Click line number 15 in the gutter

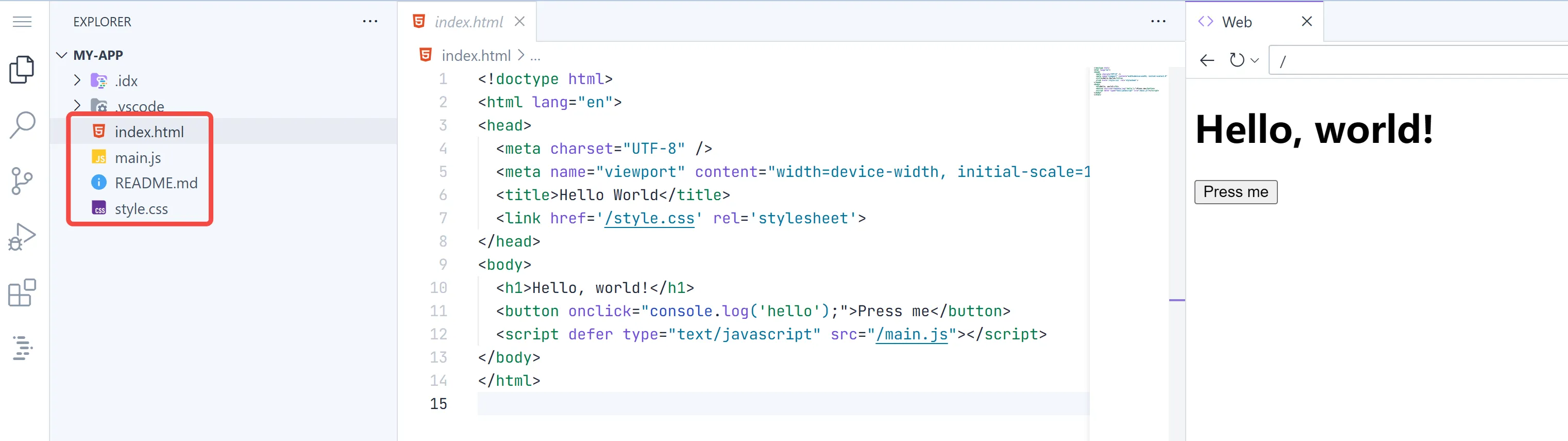pos(439,404)
